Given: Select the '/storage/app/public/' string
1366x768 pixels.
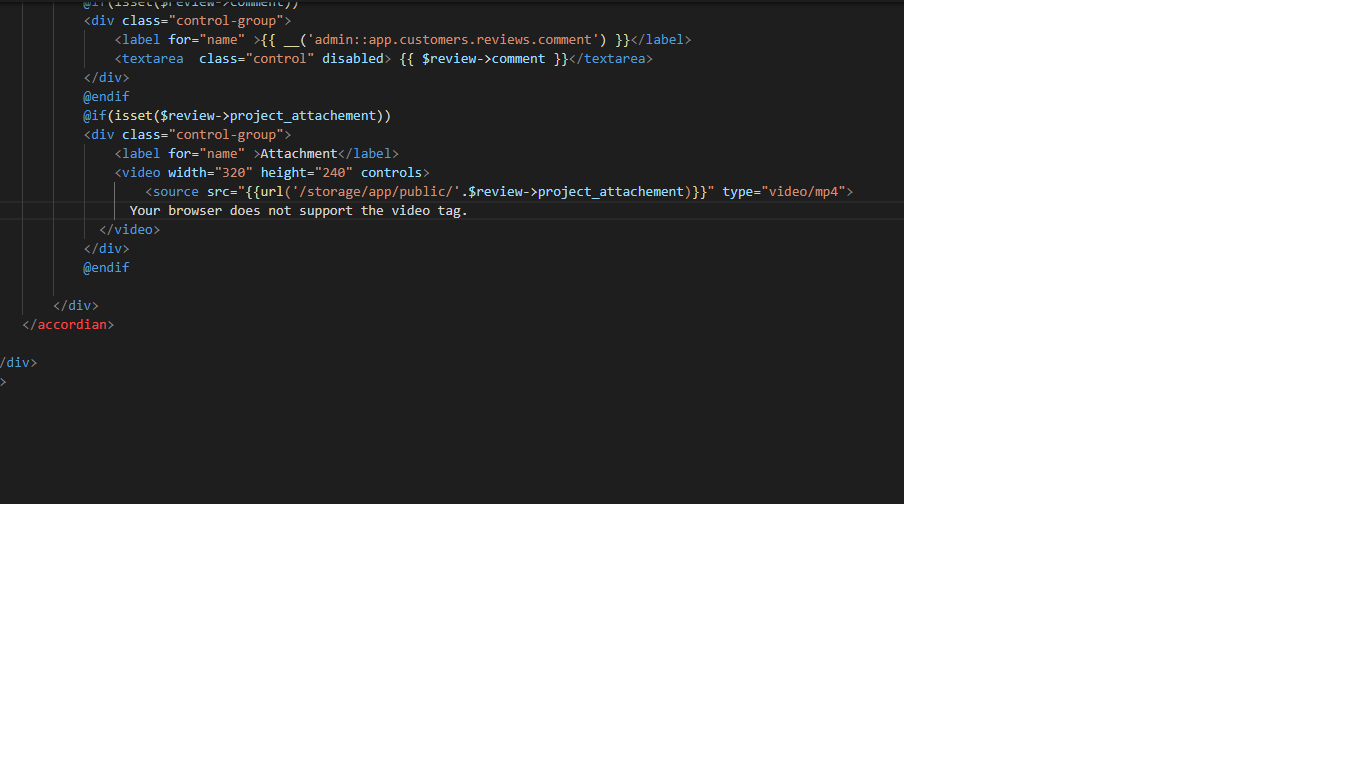Looking at the screenshot, I should tap(376, 192).
